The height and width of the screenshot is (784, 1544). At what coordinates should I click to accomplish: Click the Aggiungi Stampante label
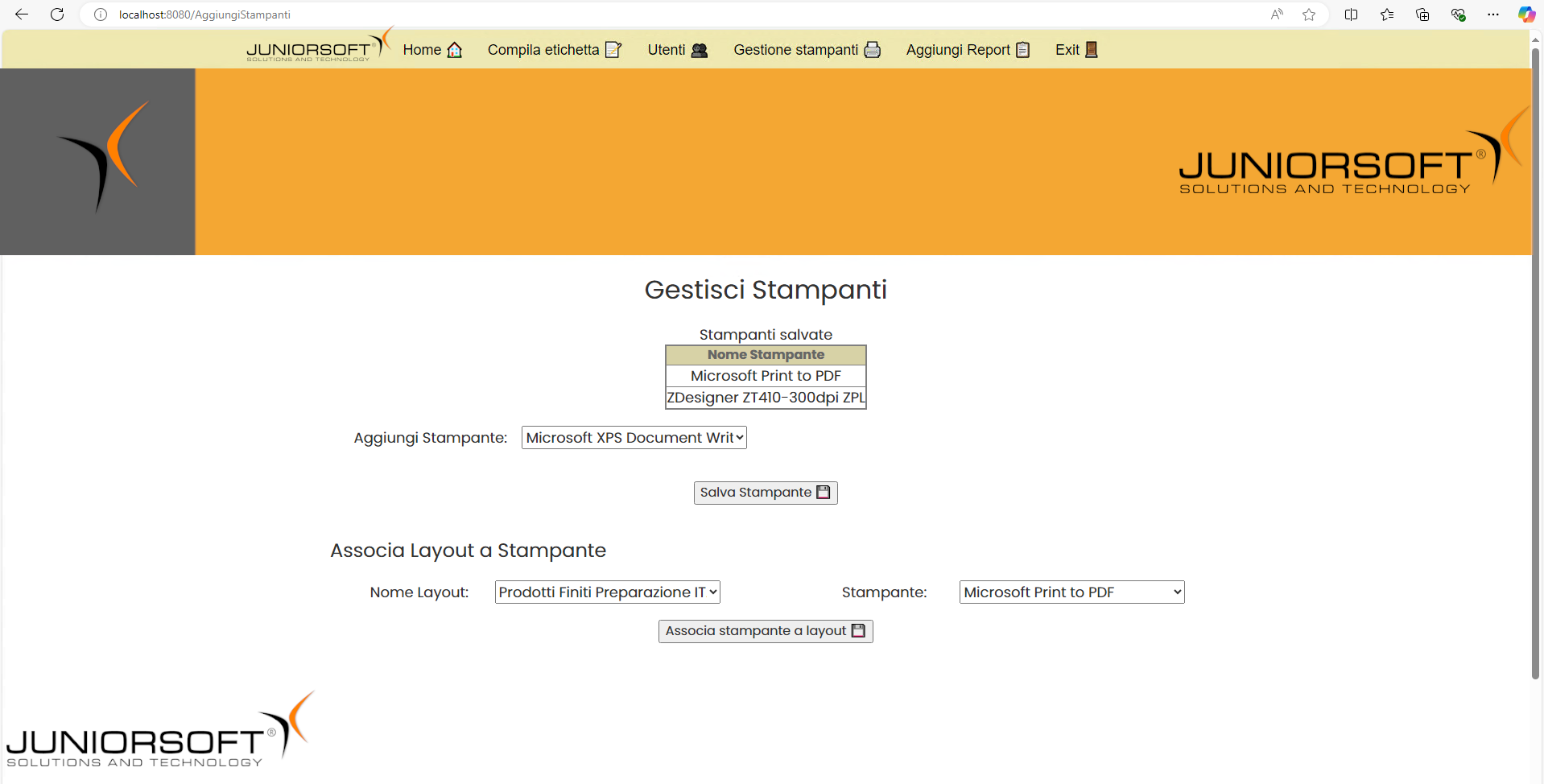click(431, 438)
